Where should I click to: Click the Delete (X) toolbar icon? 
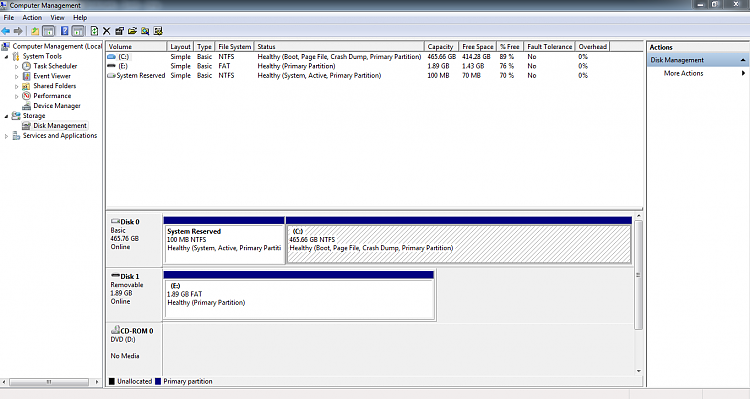click(107, 31)
